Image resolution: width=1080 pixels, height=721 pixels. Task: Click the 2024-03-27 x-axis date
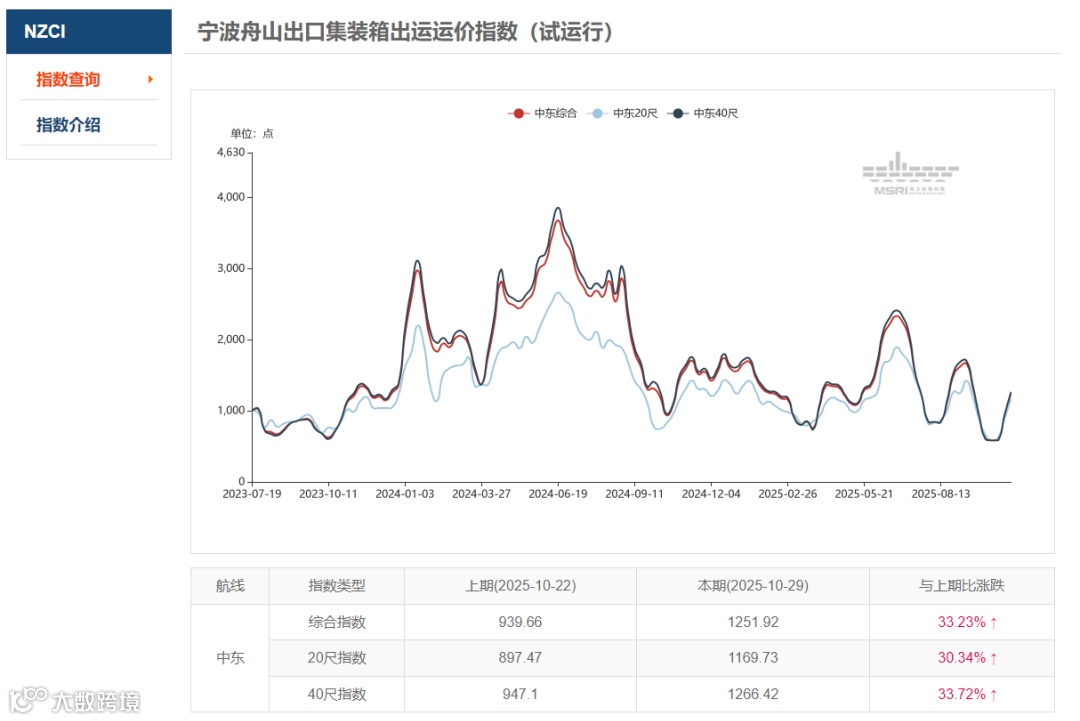pyautogui.click(x=481, y=494)
